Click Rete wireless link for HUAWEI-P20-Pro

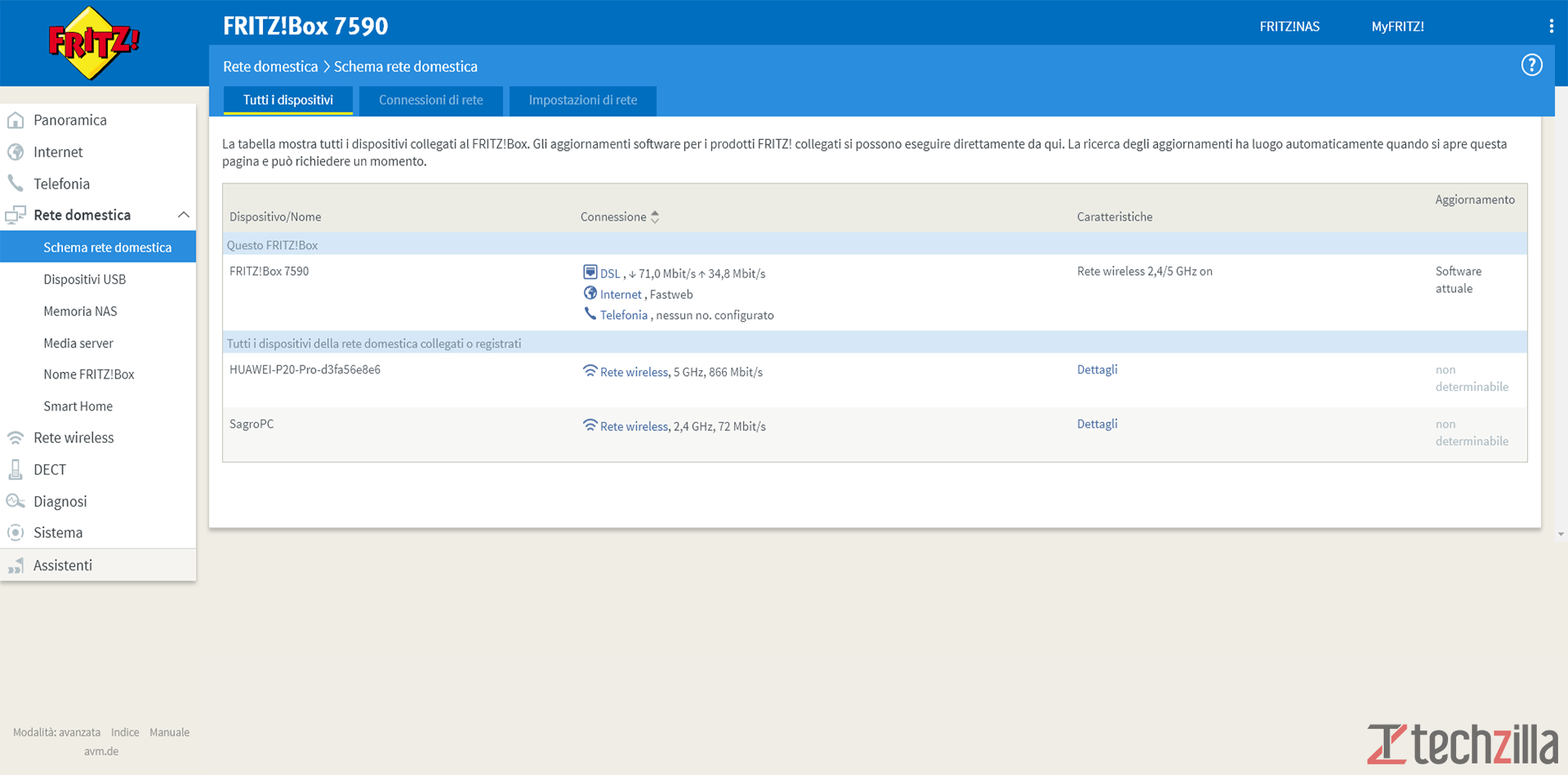634,373
